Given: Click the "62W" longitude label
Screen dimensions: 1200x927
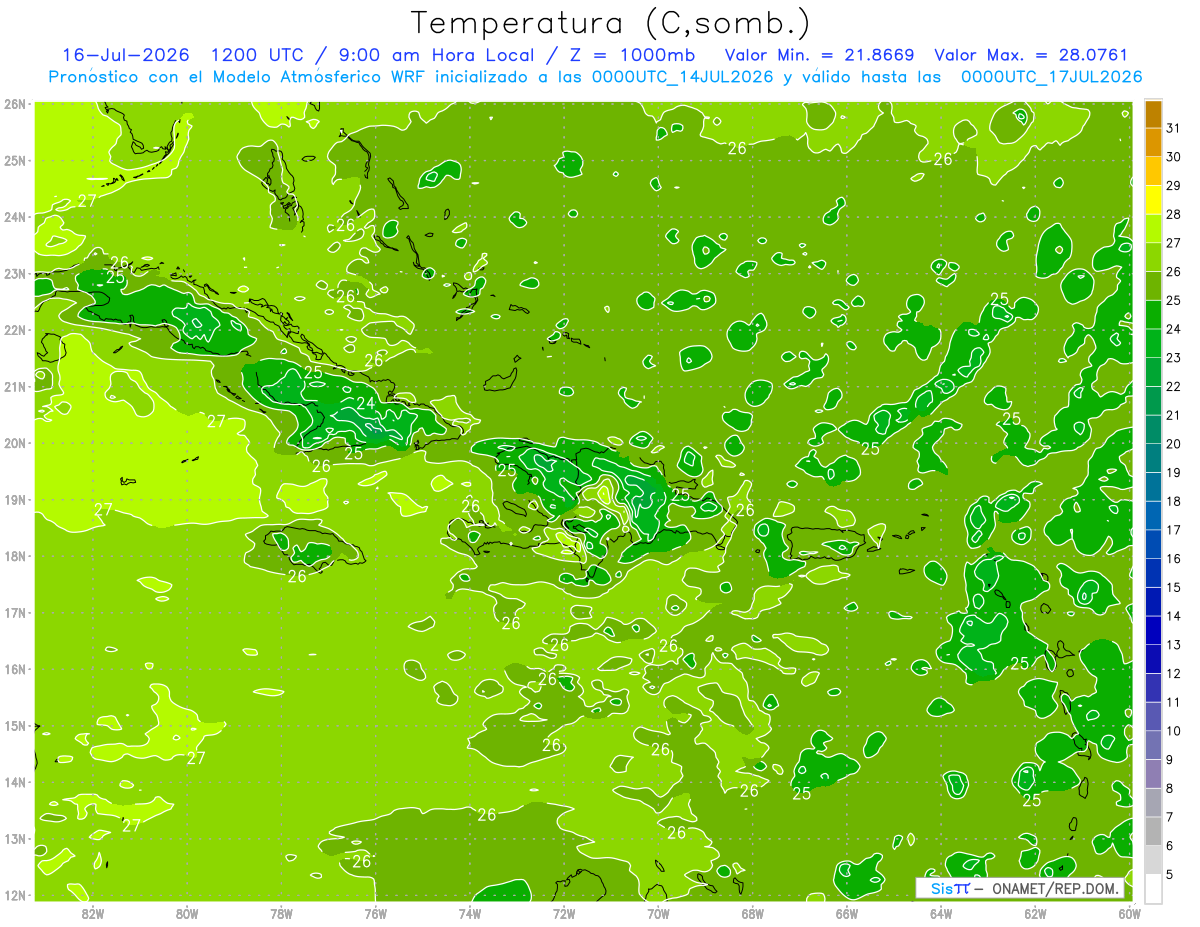Looking at the screenshot, I should coord(1035,912).
